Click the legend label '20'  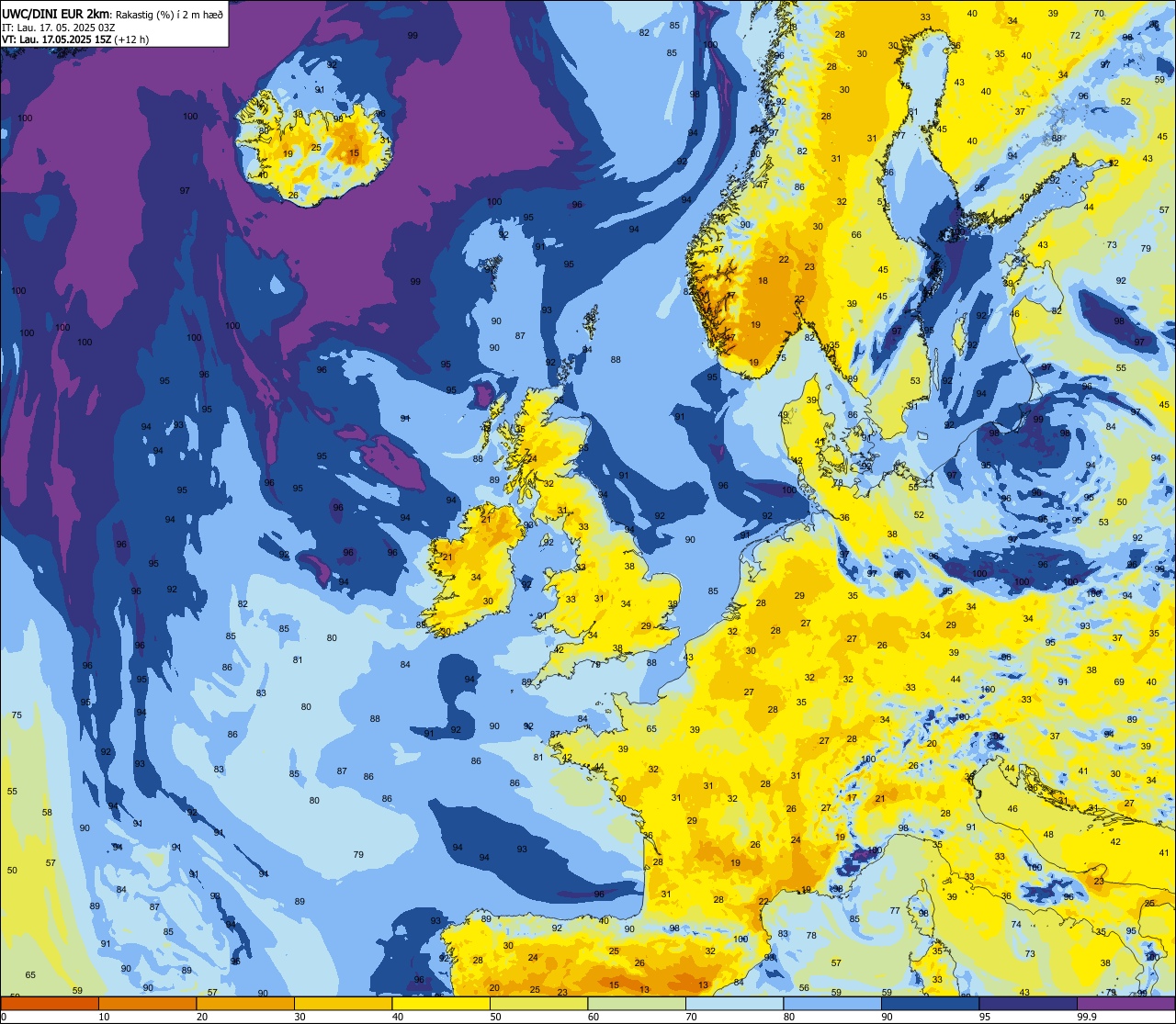[202, 1017]
